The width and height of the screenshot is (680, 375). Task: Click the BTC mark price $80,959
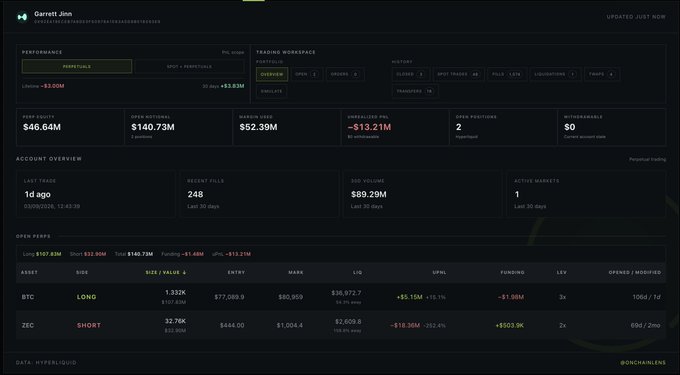coord(291,297)
